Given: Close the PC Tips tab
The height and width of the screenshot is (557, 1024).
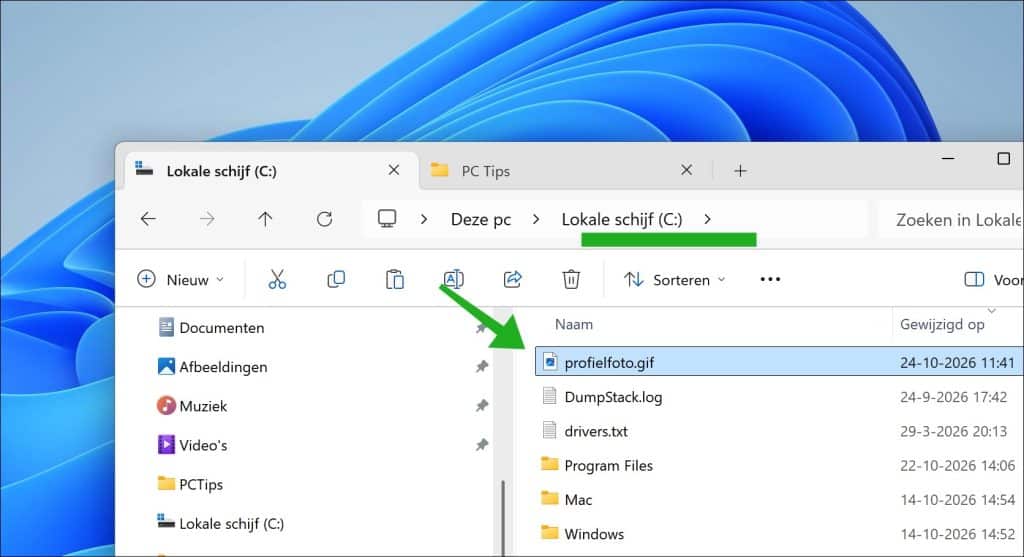Looking at the screenshot, I should [686, 170].
